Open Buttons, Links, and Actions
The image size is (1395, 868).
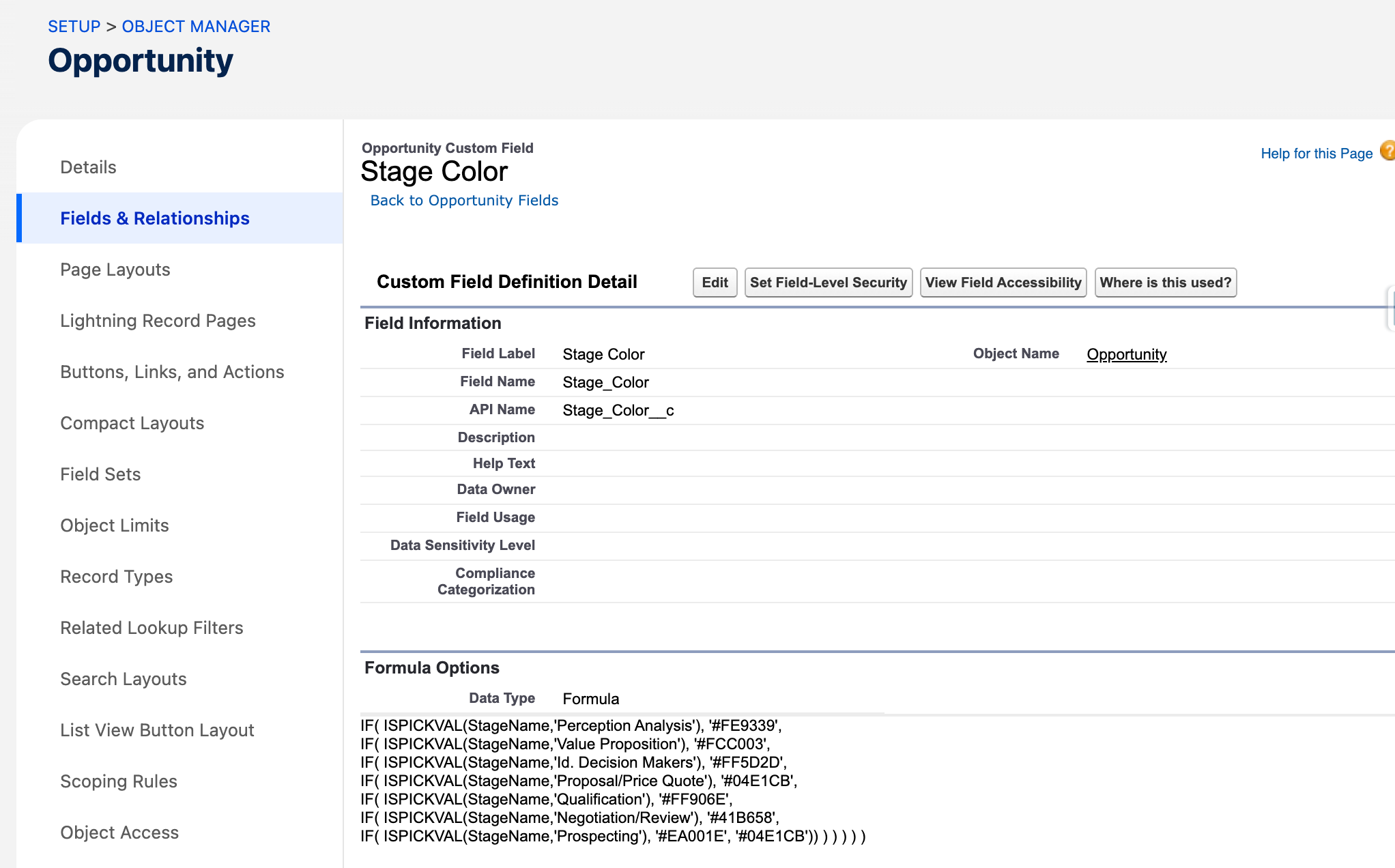tap(172, 372)
